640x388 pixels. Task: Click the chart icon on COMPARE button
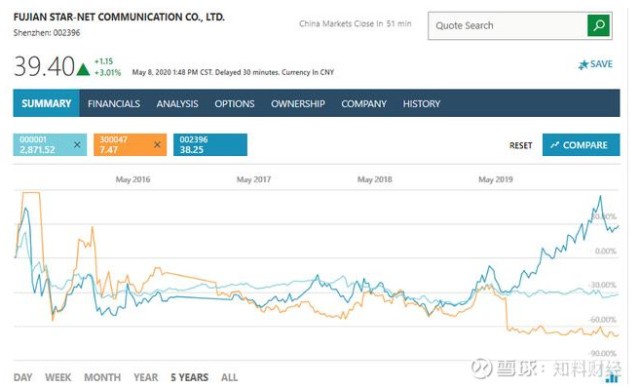pyautogui.click(x=554, y=145)
